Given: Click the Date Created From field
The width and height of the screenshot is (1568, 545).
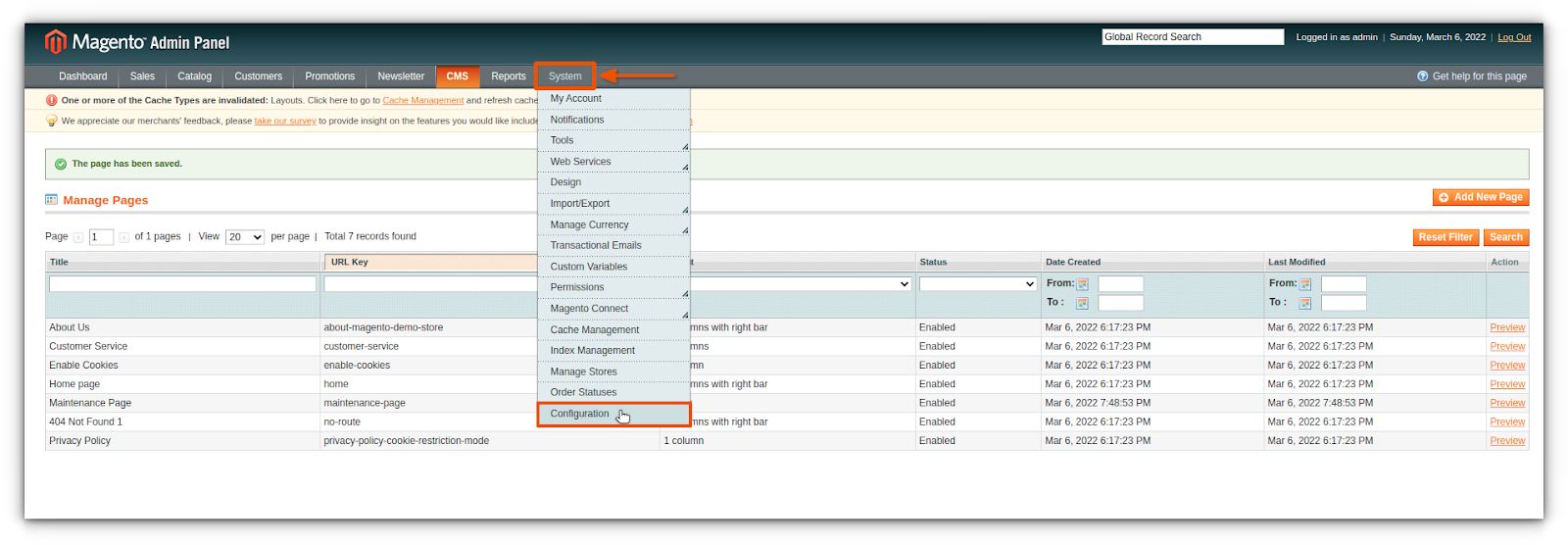Looking at the screenshot, I should tap(1120, 284).
